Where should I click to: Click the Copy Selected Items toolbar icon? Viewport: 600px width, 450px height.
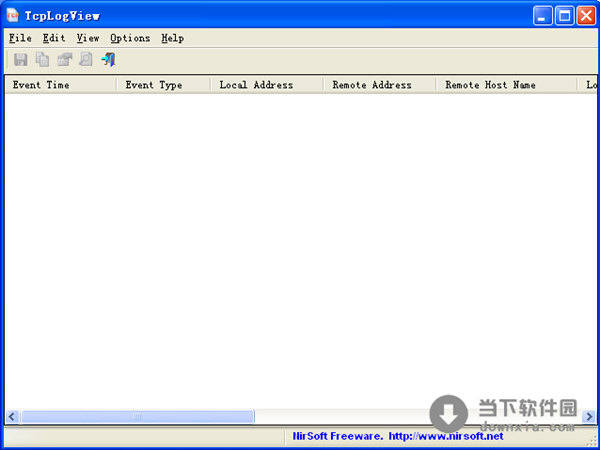point(42,60)
